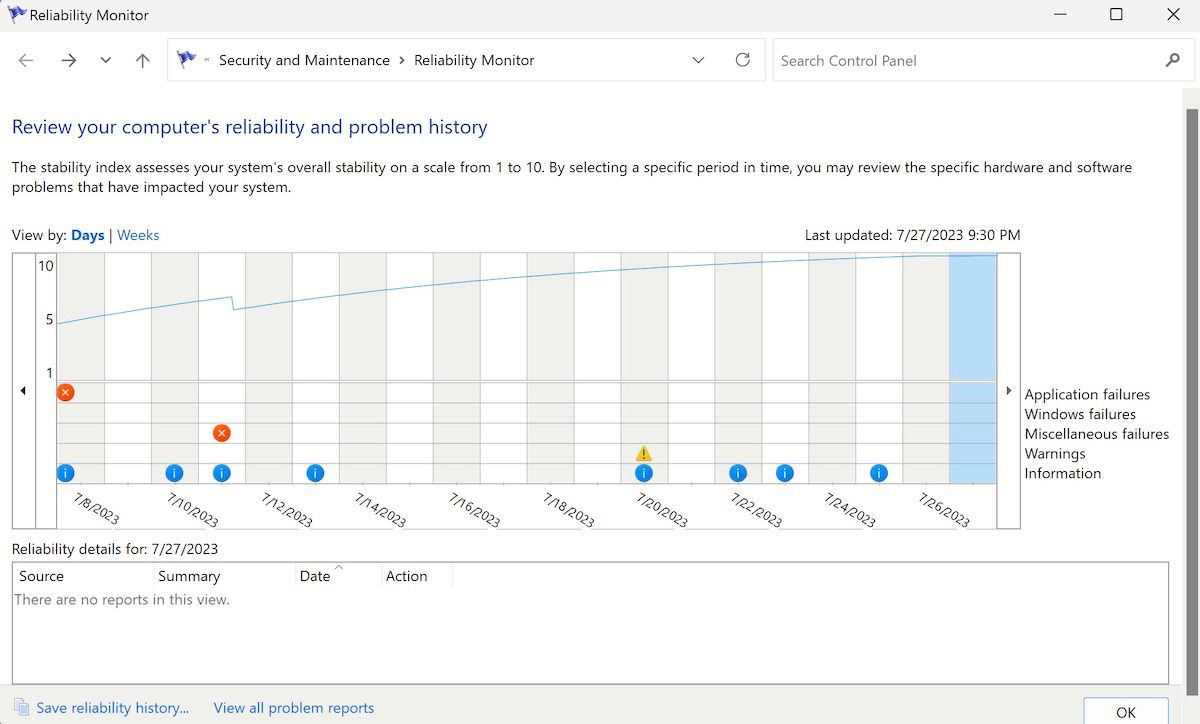Click the miscellaneous failure icon near 7/11/2023

pos(222,433)
